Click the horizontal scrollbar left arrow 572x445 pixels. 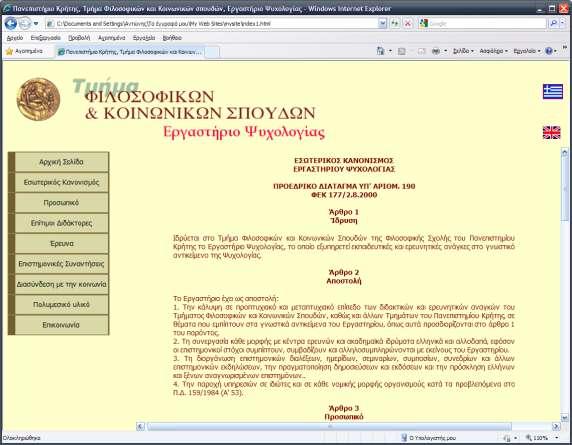click(140, 426)
